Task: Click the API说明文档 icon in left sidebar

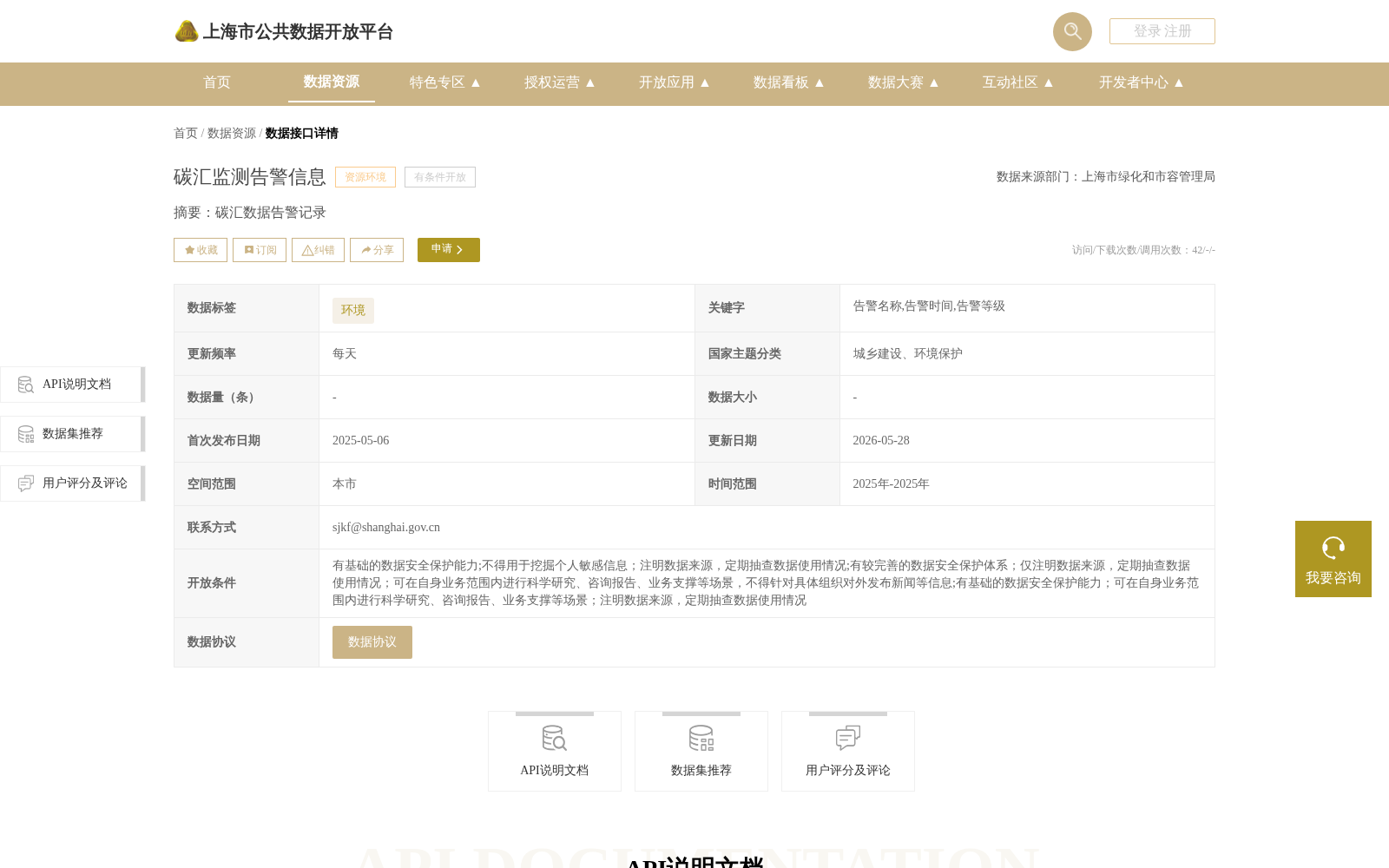Action: click(26, 385)
